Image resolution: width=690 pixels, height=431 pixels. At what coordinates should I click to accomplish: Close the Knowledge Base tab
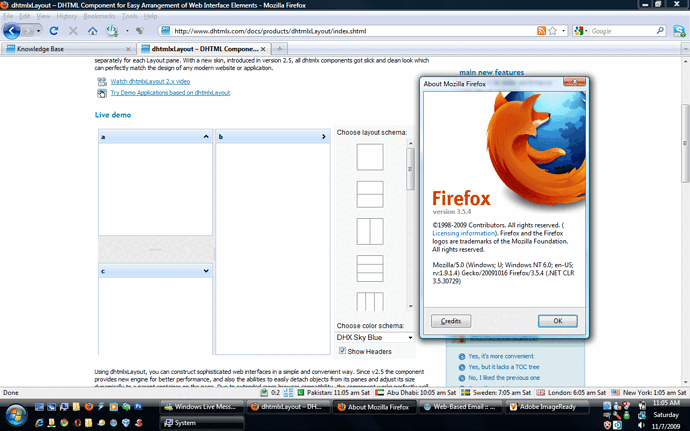(x=128, y=49)
